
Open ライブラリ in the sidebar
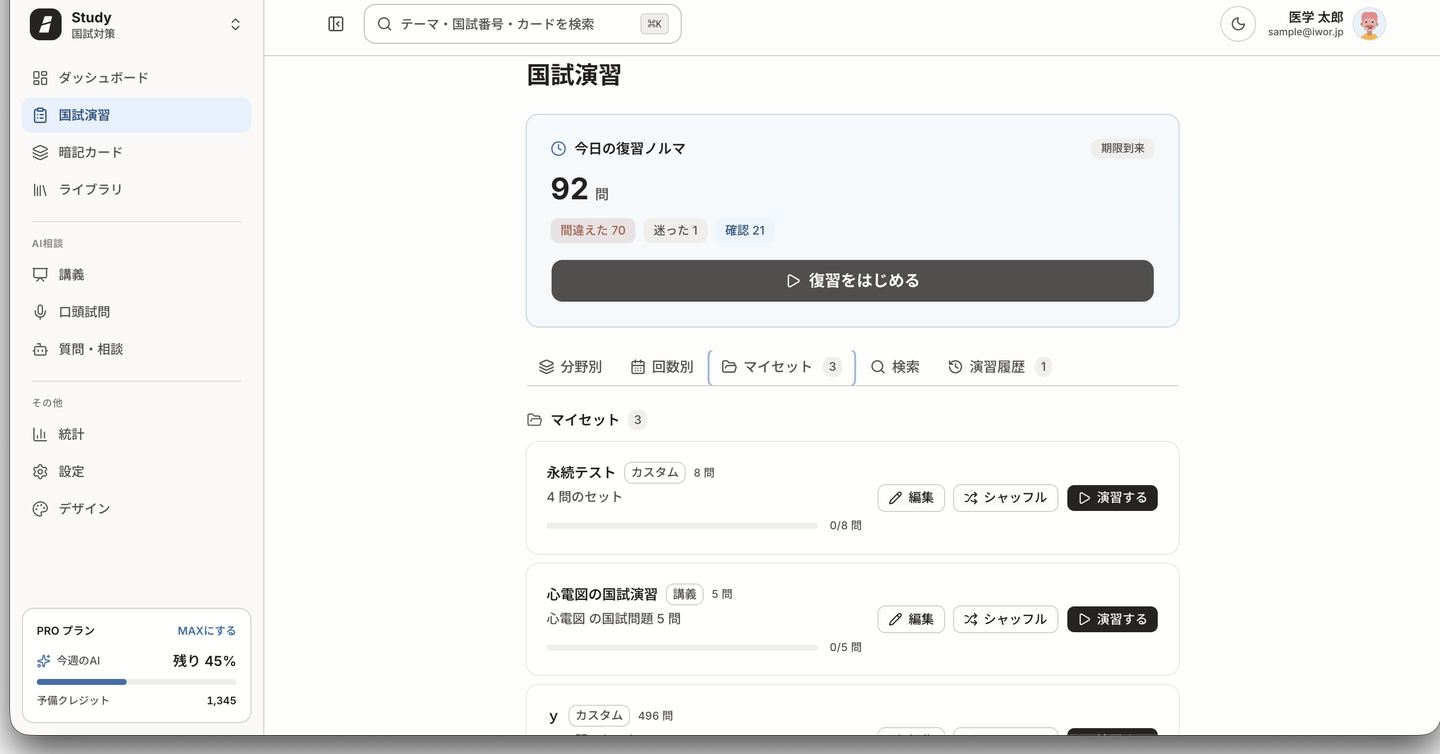point(137,189)
